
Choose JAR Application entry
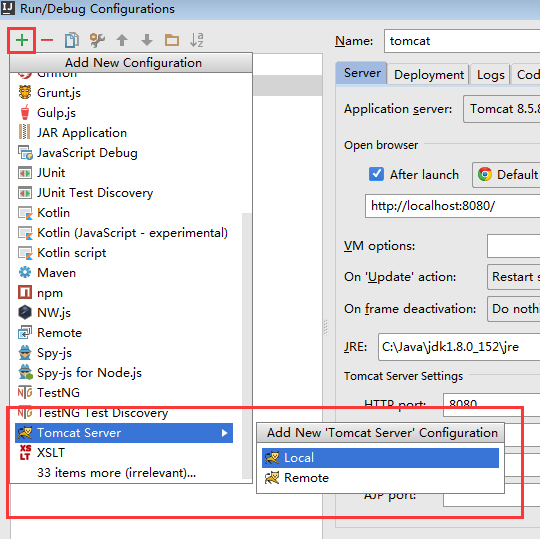[125, 133]
